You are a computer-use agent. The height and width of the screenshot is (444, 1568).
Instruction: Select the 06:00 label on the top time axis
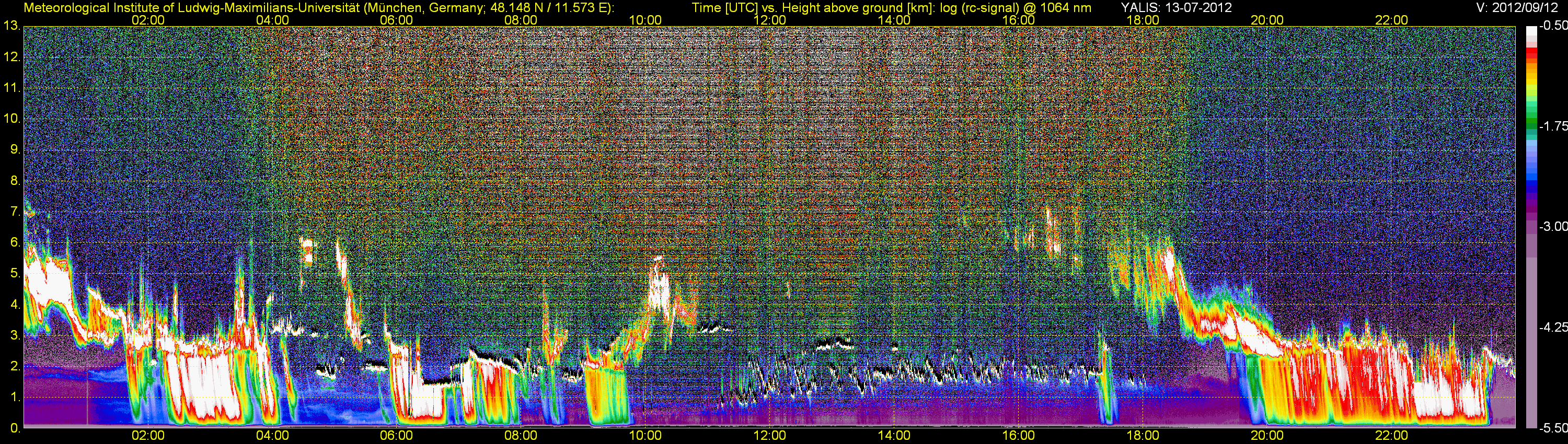(396, 20)
